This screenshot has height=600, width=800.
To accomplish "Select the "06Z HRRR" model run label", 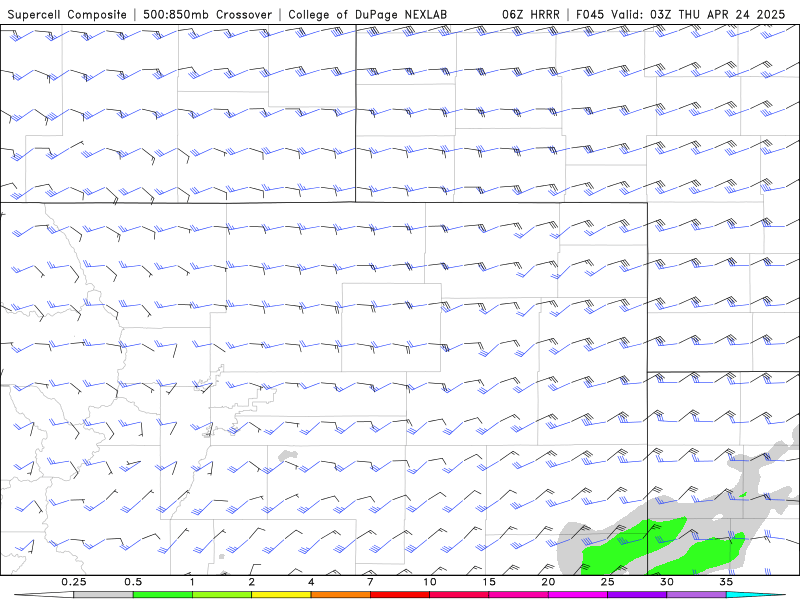I will pos(531,15).
